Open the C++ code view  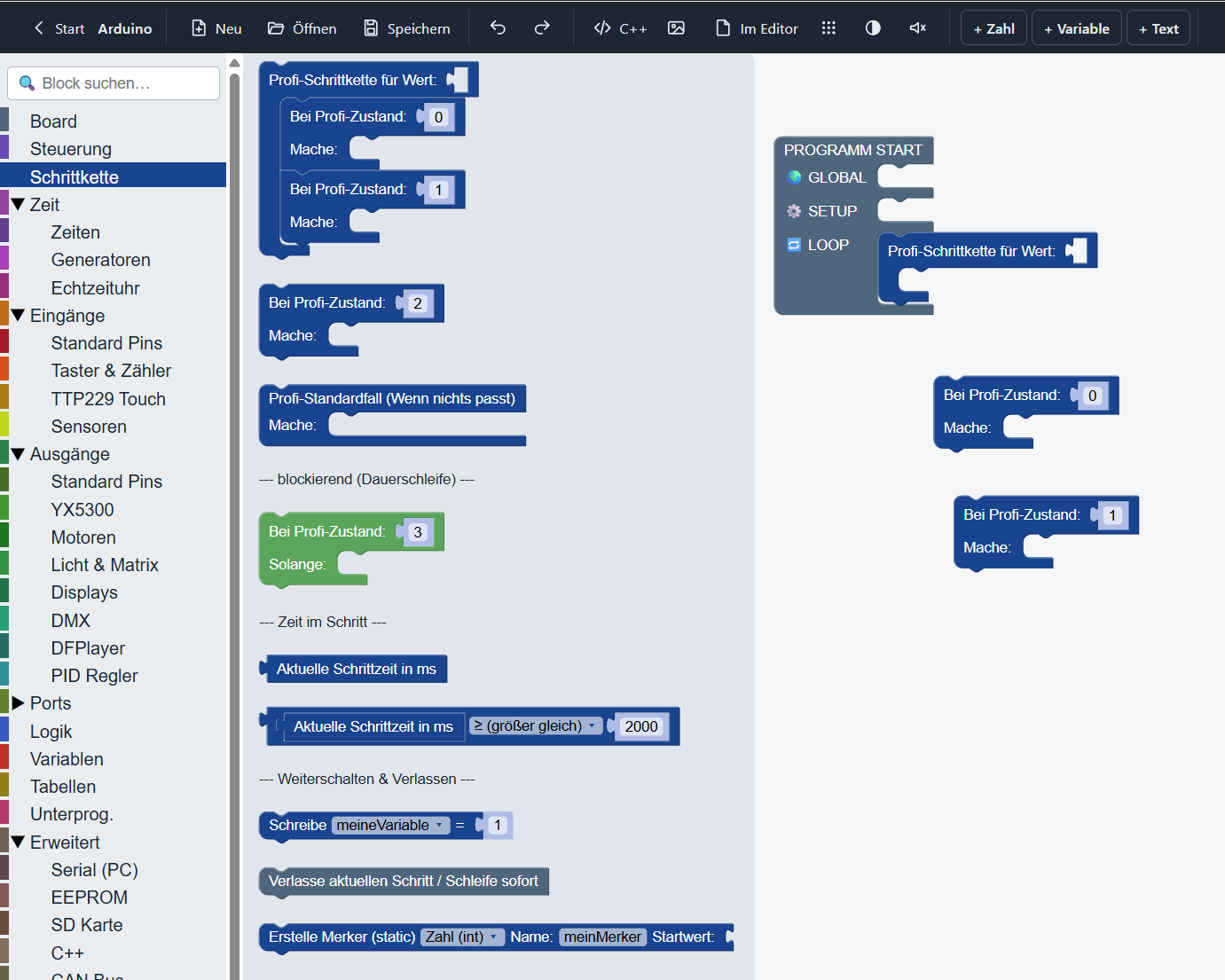point(621,28)
